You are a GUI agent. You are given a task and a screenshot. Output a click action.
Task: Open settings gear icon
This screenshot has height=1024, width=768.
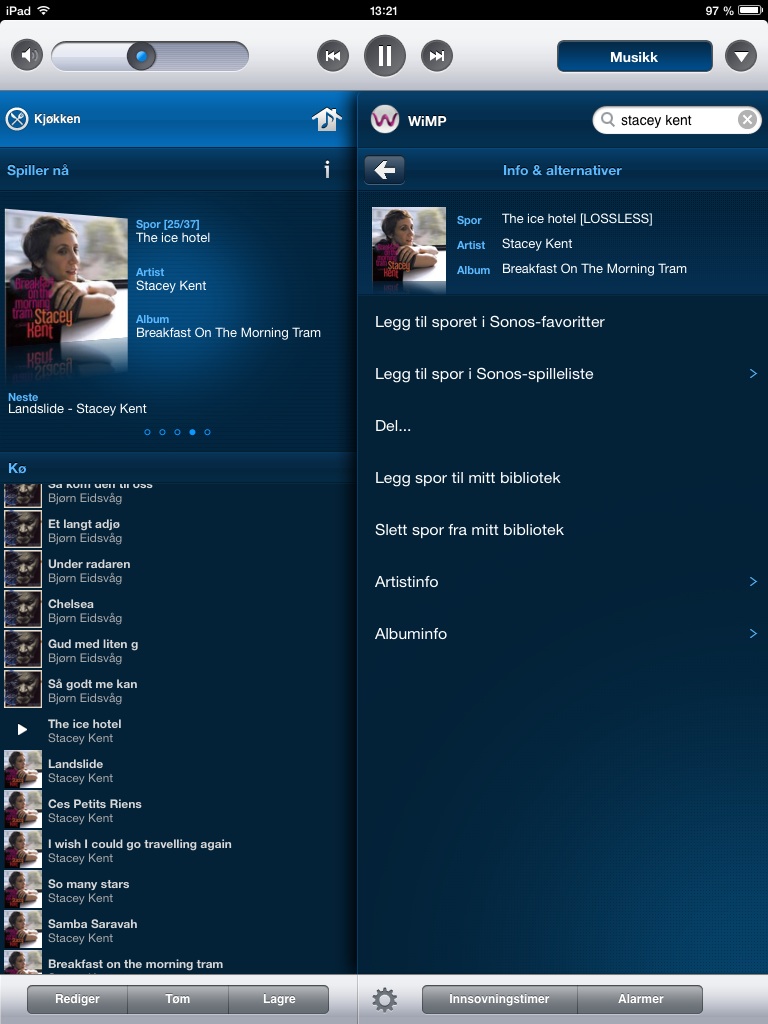(x=385, y=1000)
